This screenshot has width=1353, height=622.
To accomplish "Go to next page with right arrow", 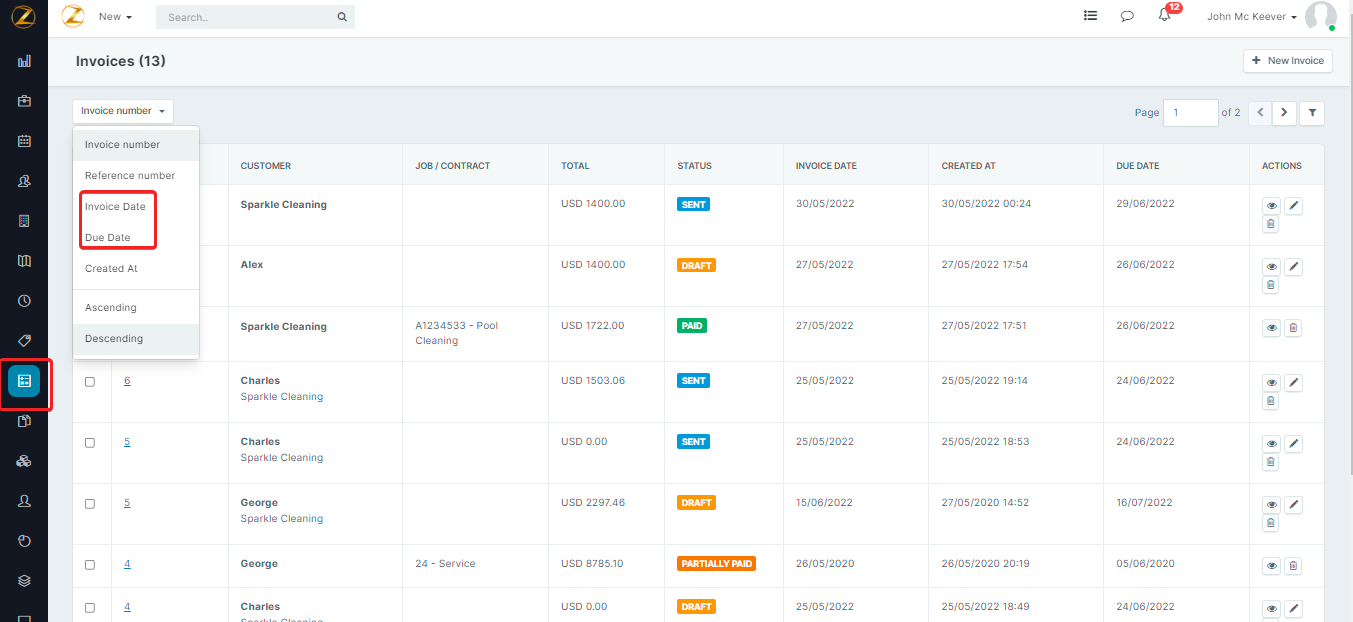I will [1284, 113].
